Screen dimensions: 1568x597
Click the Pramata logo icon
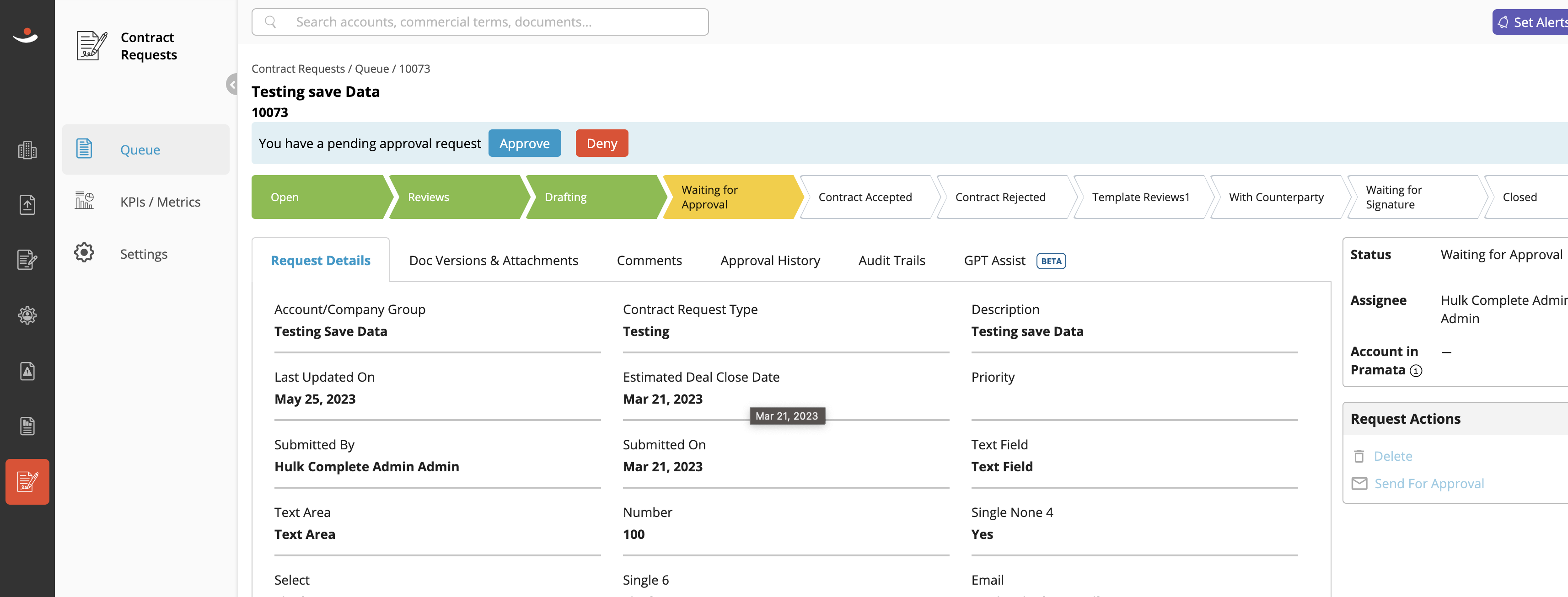click(x=26, y=35)
